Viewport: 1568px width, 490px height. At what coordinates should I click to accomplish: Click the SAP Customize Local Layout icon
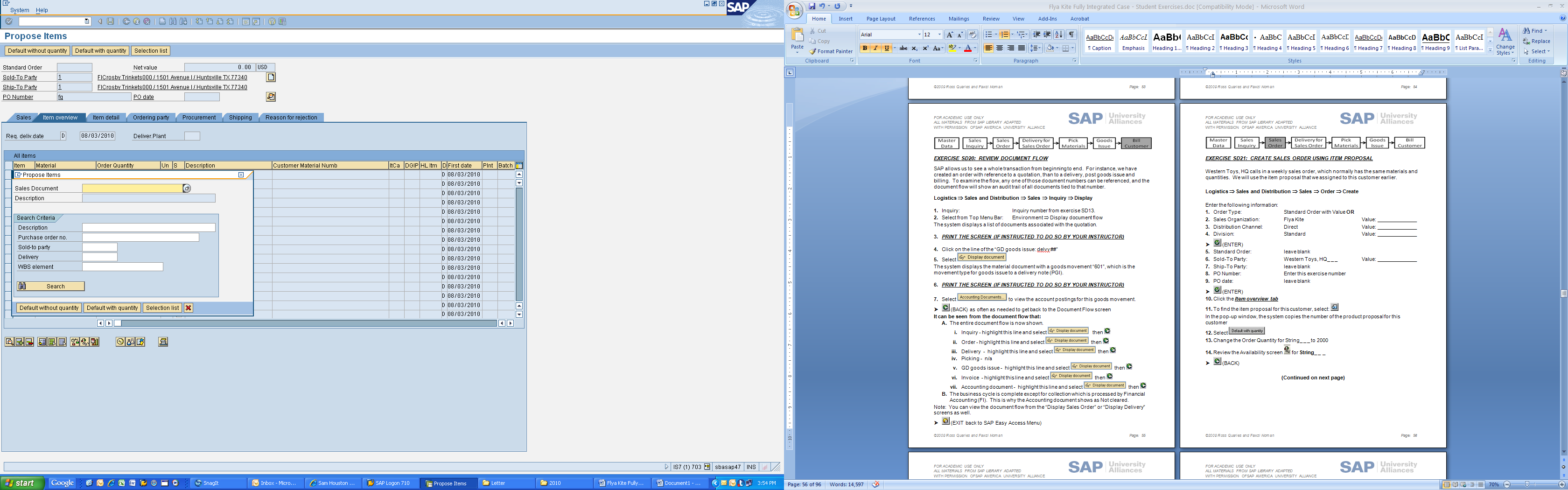[282, 21]
